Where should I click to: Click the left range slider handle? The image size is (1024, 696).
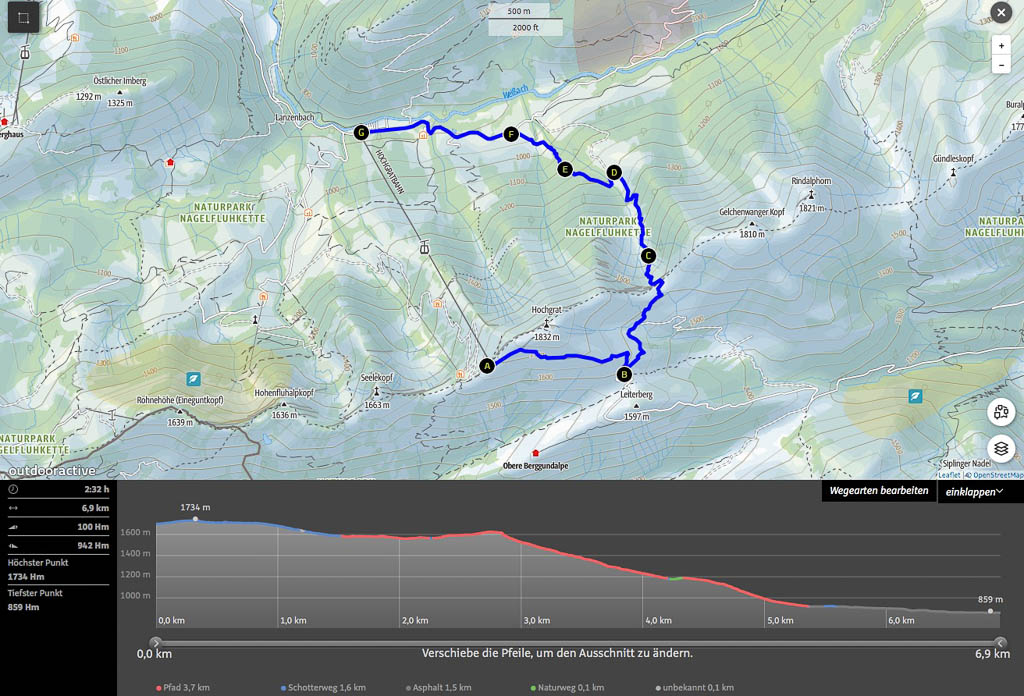(x=155, y=643)
